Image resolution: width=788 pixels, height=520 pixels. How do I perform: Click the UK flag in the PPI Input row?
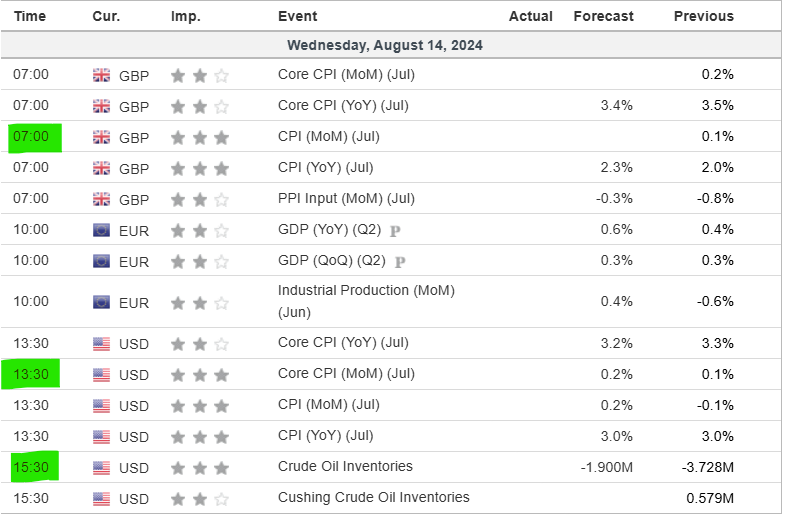click(x=101, y=198)
